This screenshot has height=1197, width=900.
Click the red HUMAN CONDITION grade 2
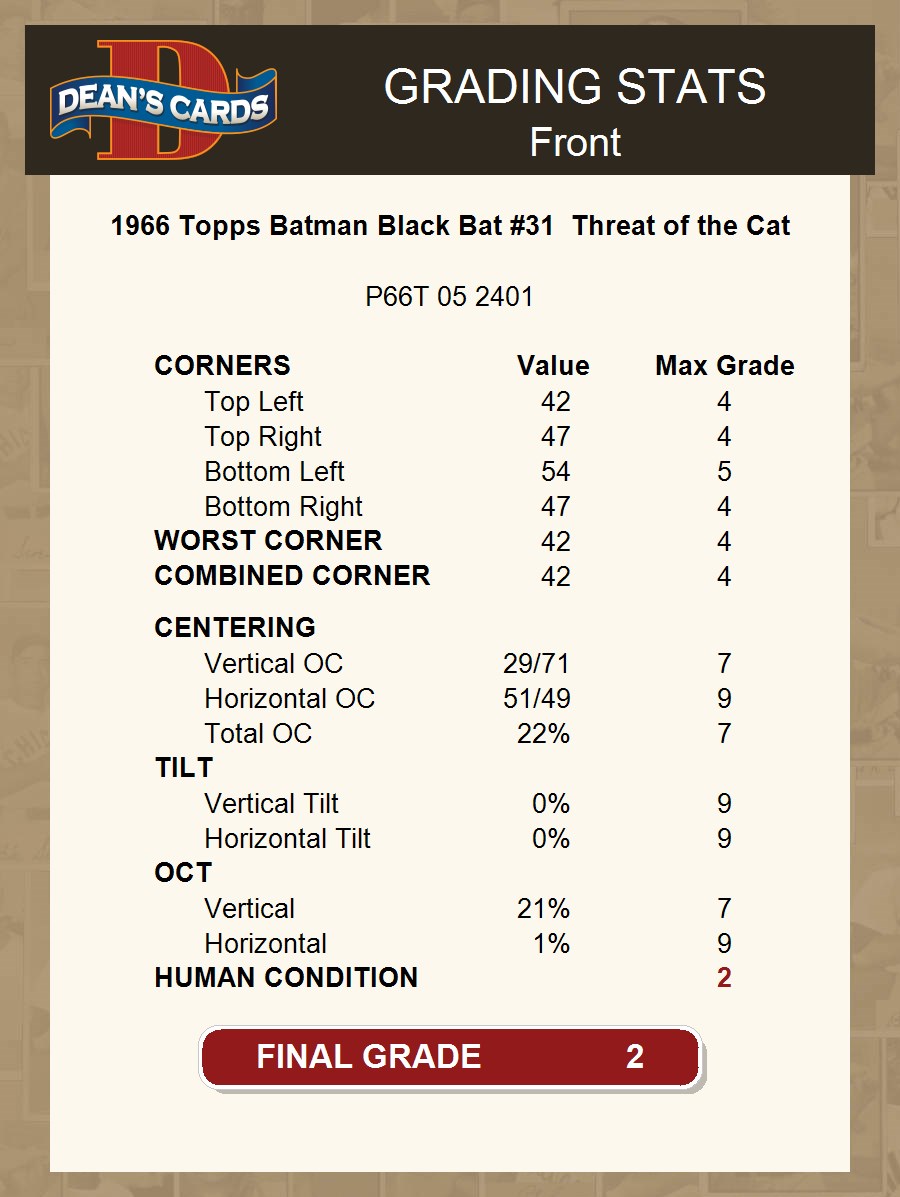pyautogui.click(x=724, y=978)
